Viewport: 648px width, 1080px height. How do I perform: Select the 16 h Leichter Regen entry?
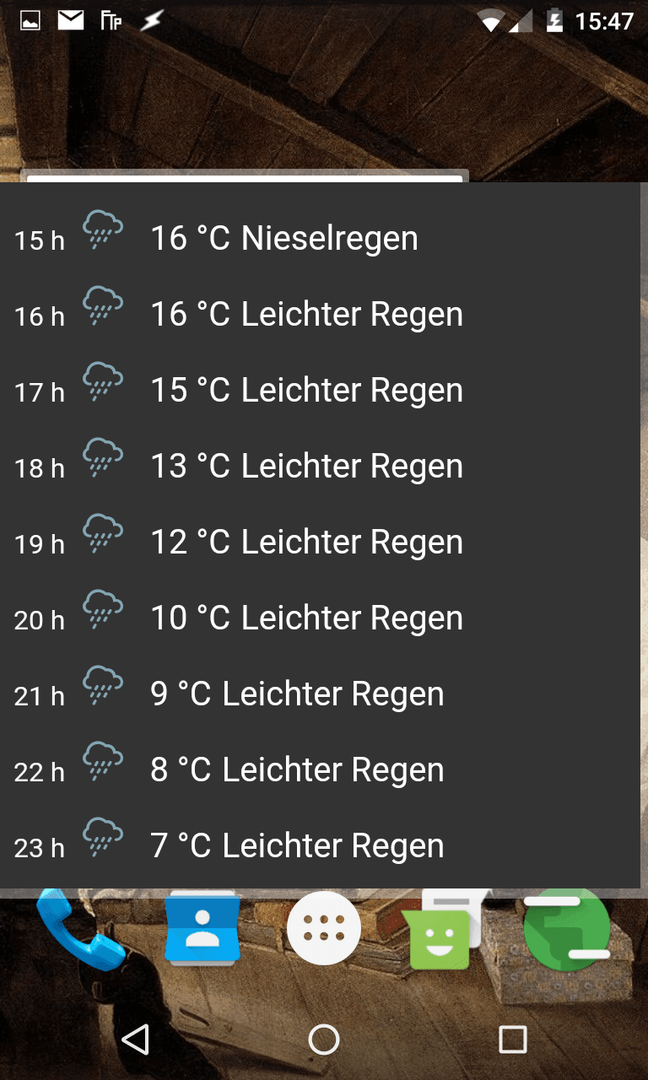click(x=320, y=314)
